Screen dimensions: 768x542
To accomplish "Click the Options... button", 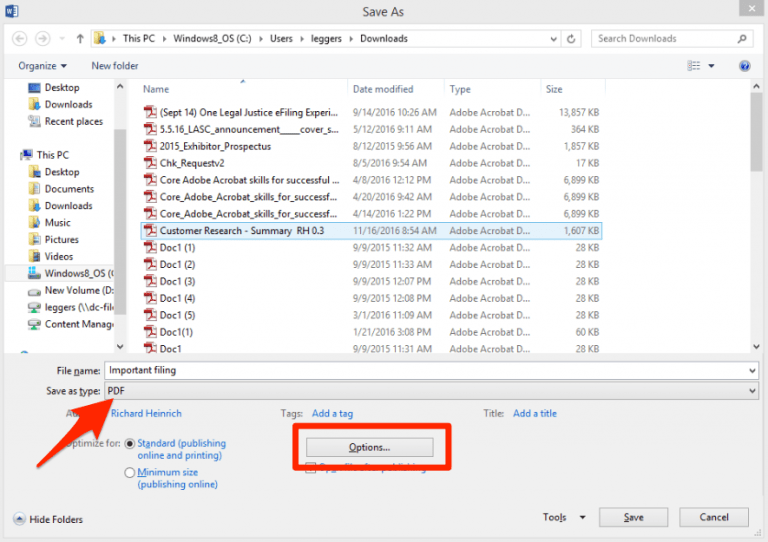I will pyautogui.click(x=369, y=447).
